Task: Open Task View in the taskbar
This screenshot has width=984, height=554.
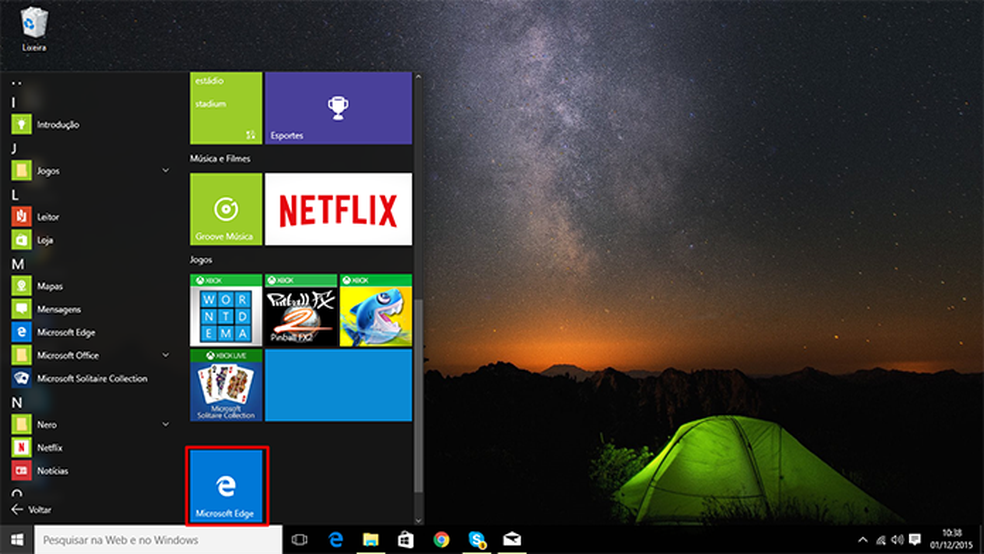Action: pos(299,540)
